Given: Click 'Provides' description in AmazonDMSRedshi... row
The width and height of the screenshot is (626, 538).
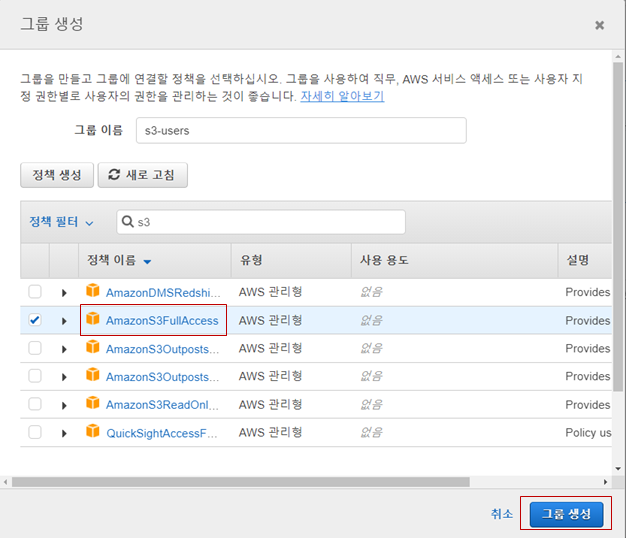Looking at the screenshot, I should (x=588, y=292).
